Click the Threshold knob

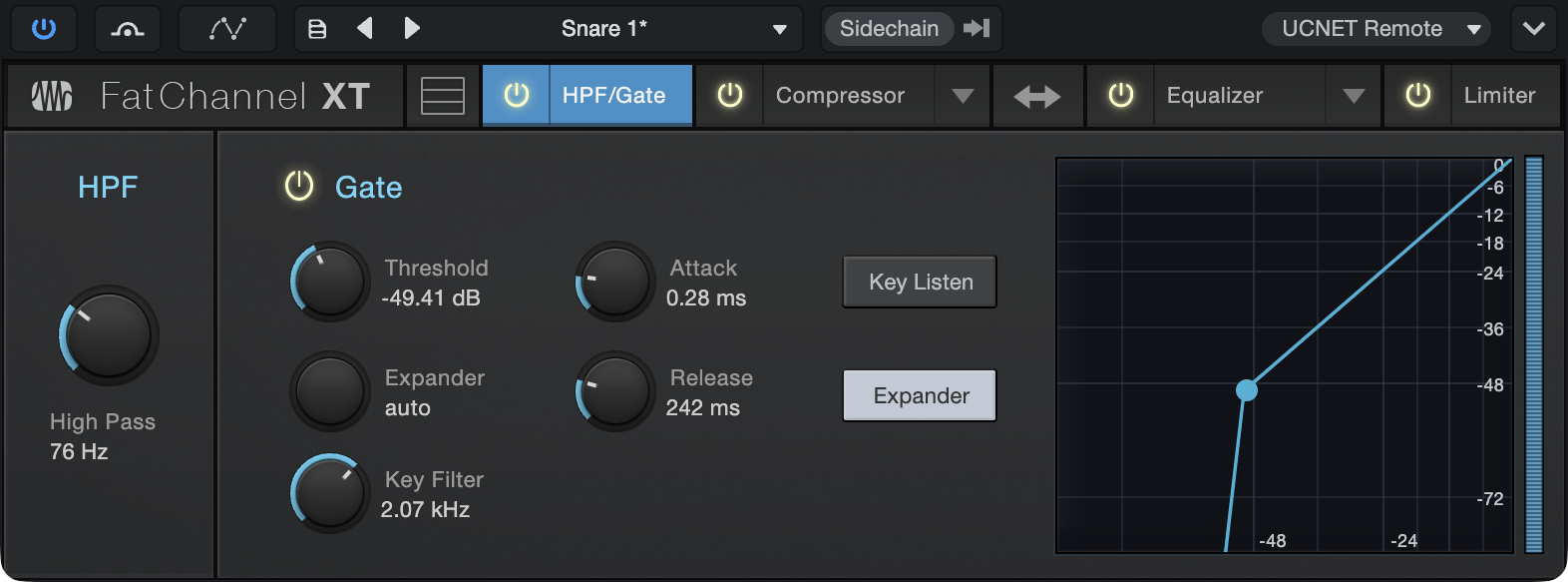tap(330, 282)
